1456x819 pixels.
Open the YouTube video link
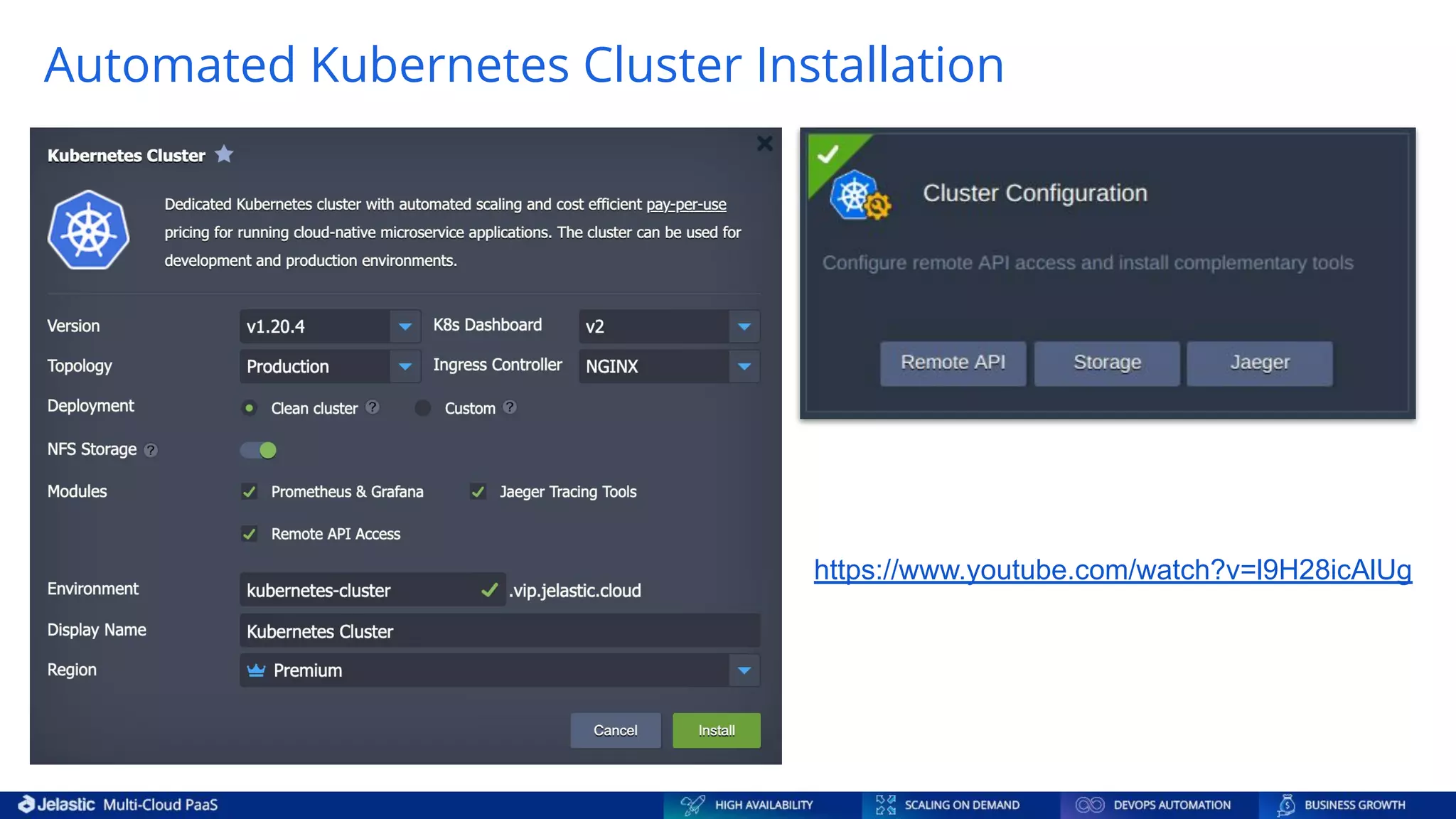(x=1113, y=570)
